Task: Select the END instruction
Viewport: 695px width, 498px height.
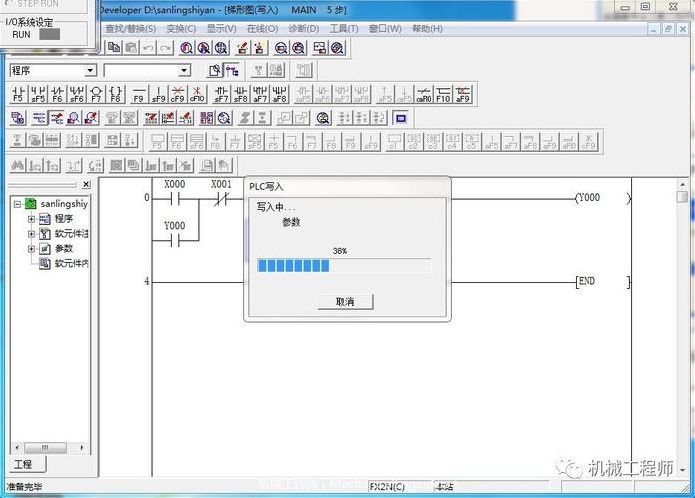Action: [x=603, y=281]
